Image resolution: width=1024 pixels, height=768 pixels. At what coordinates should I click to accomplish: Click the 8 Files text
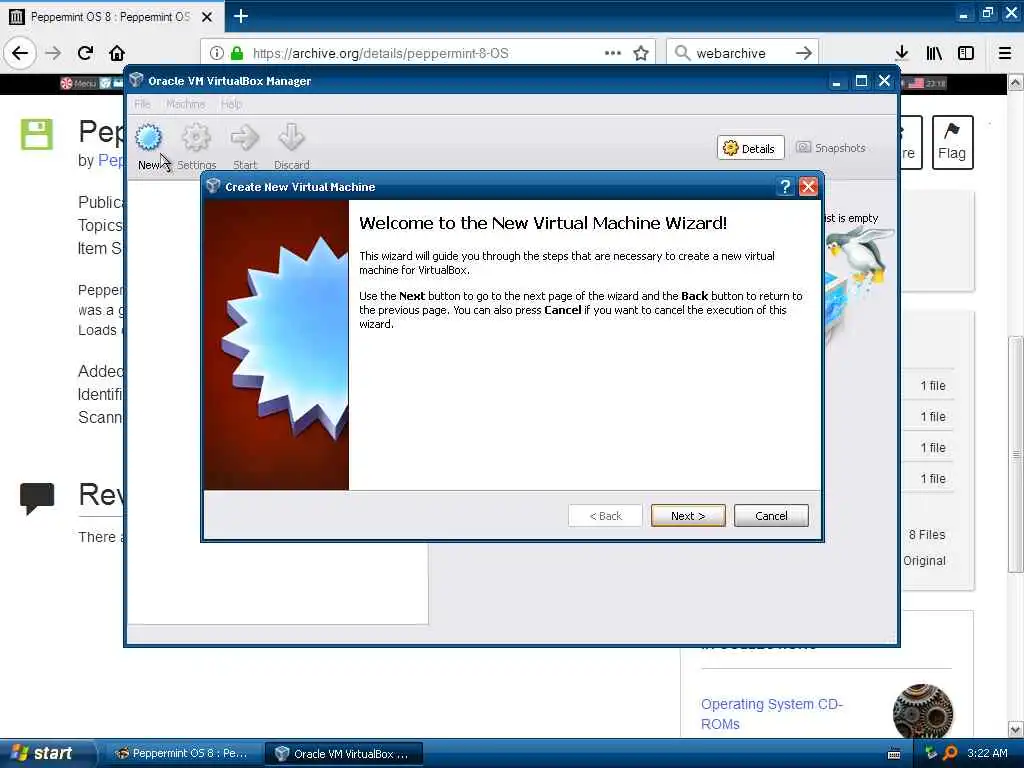pyautogui.click(x=927, y=535)
